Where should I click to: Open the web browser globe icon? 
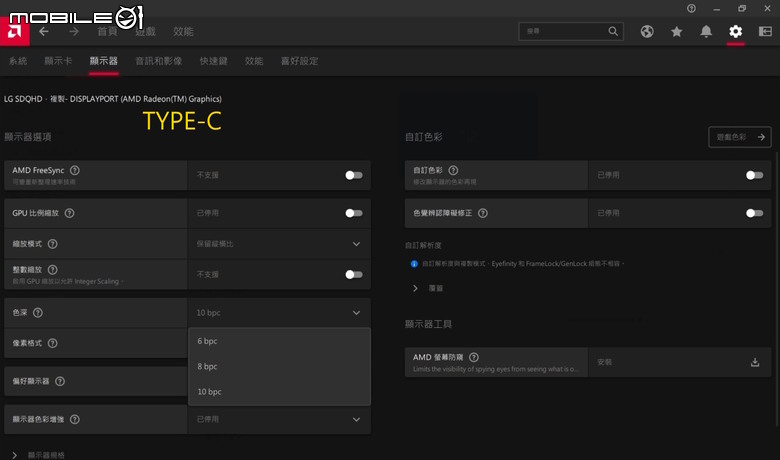click(x=647, y=31)
